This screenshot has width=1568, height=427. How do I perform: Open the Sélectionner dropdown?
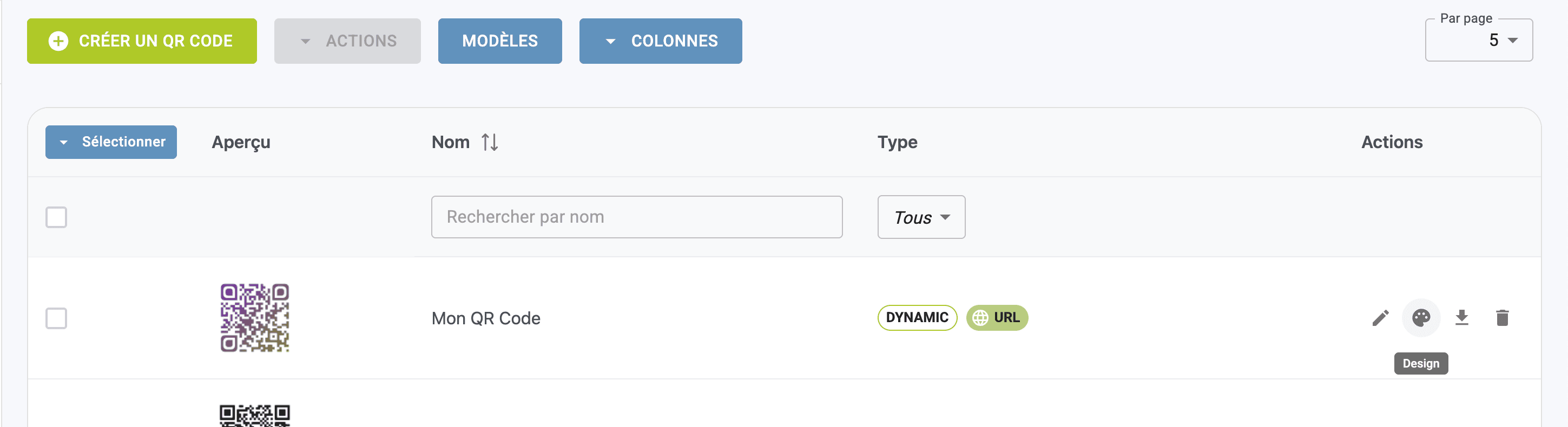111,142
